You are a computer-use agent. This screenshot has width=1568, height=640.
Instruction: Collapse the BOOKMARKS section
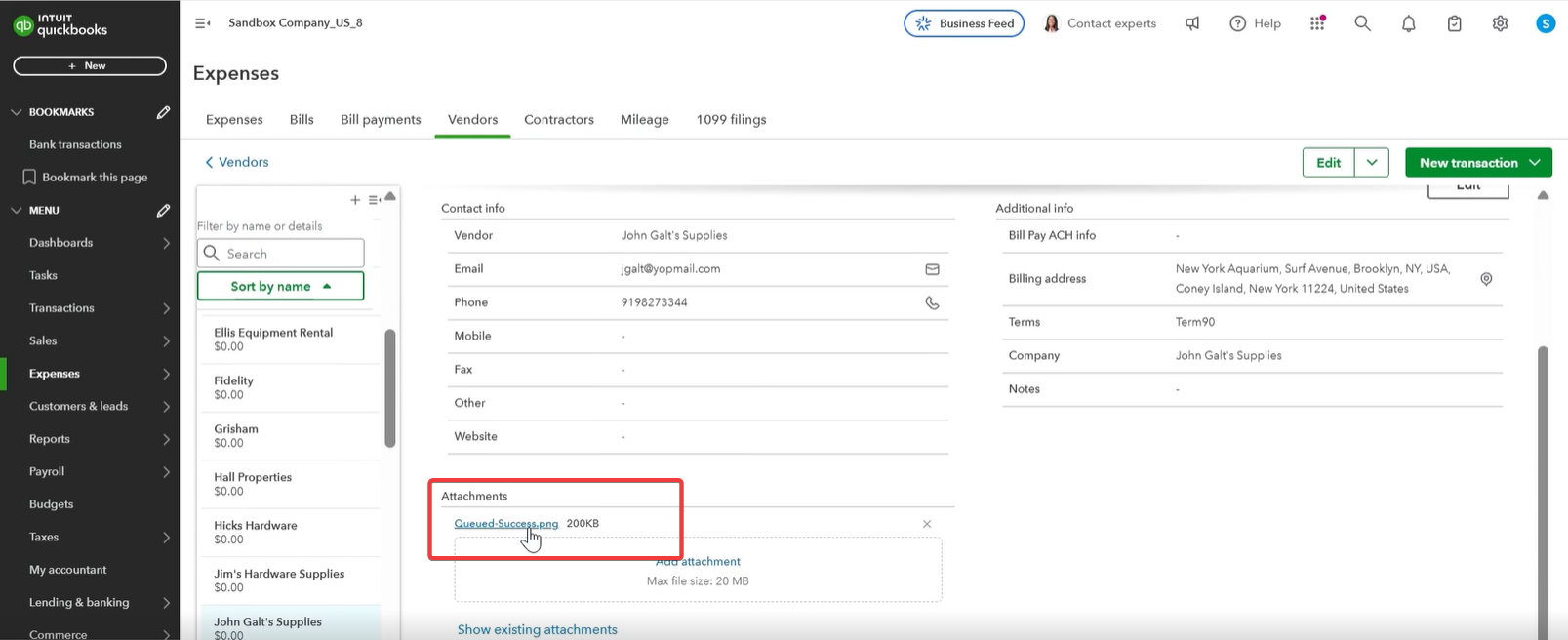click(16, 112)
